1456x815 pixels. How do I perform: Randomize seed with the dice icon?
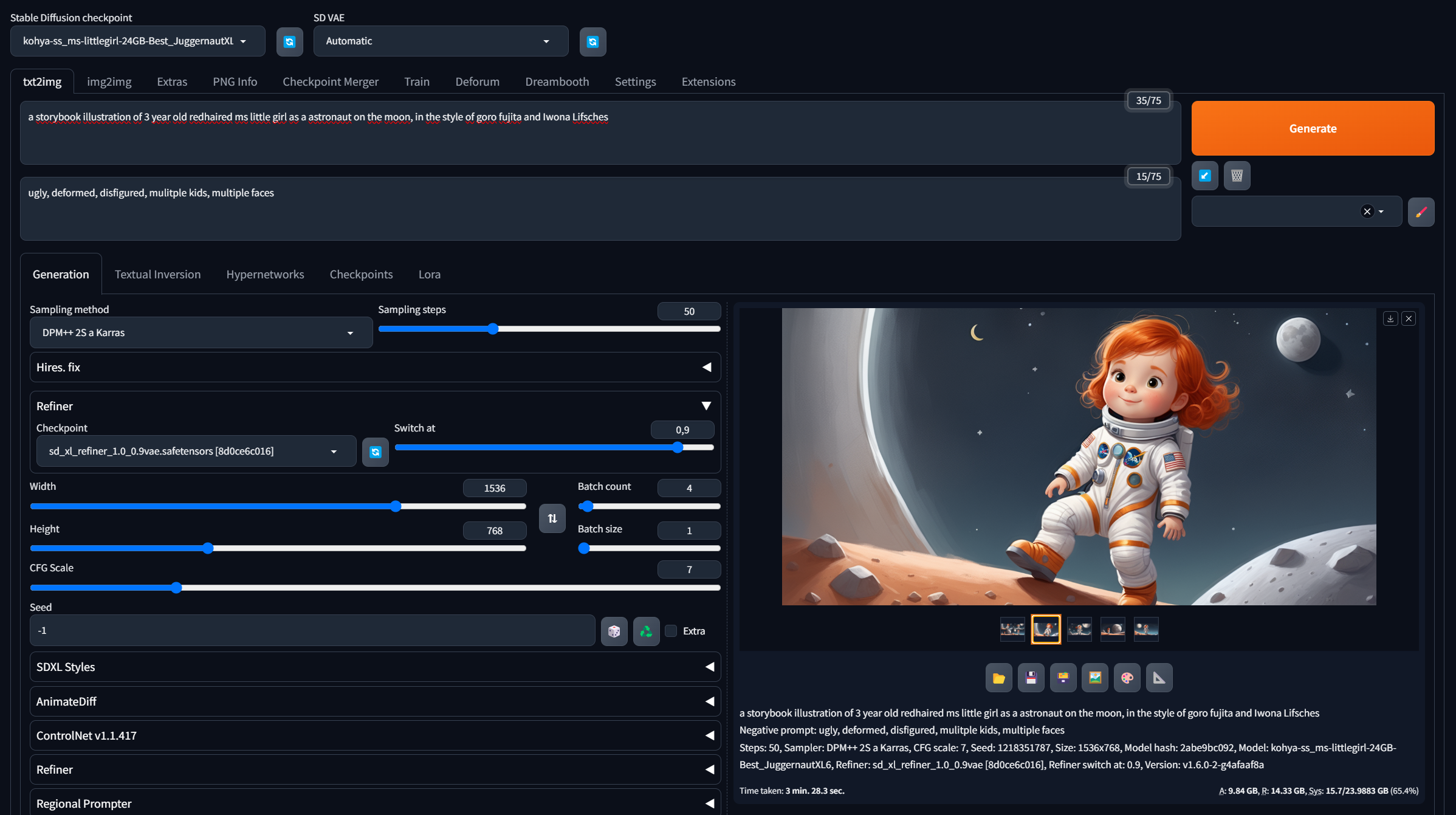(x=614, y=631)
